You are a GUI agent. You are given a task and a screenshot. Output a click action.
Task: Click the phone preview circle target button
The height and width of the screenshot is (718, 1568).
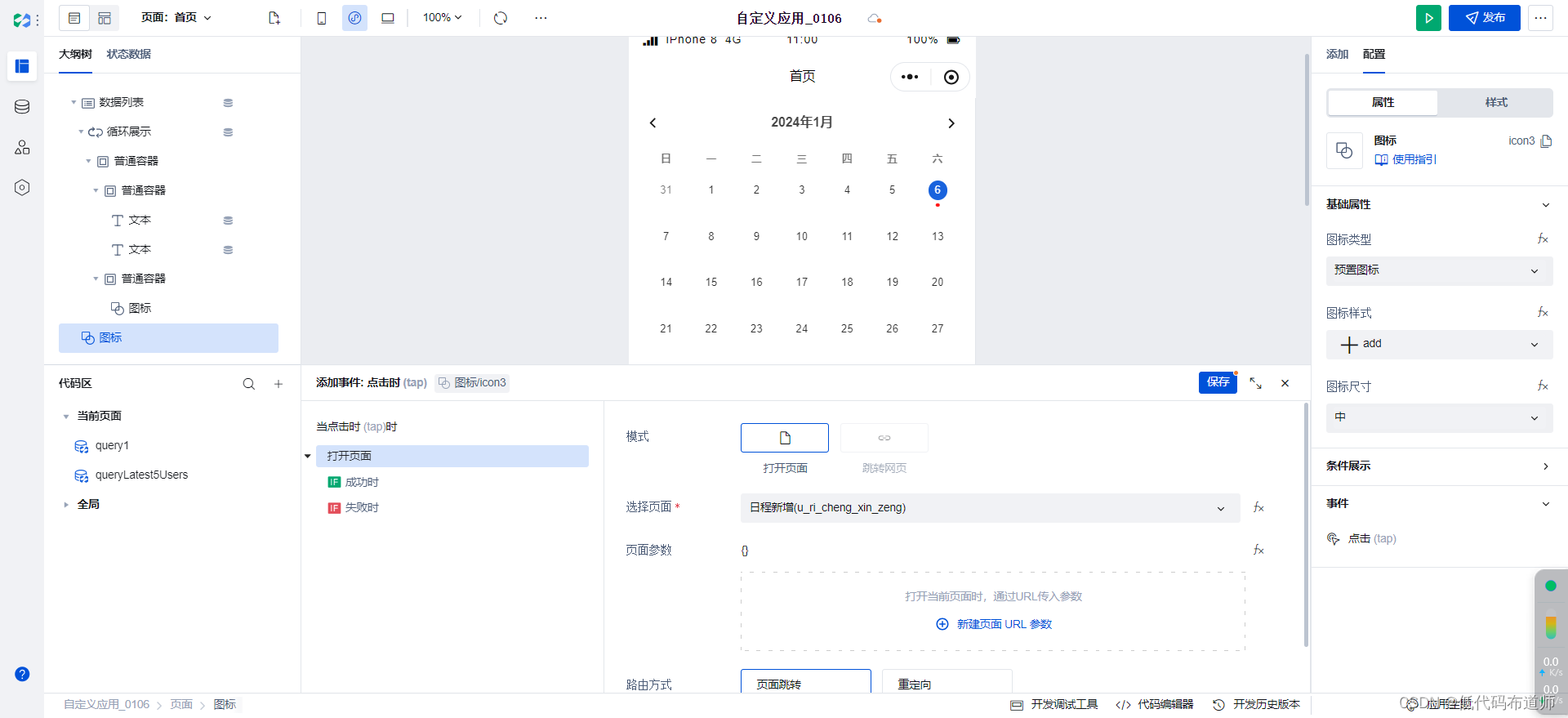tap(951, 77)
